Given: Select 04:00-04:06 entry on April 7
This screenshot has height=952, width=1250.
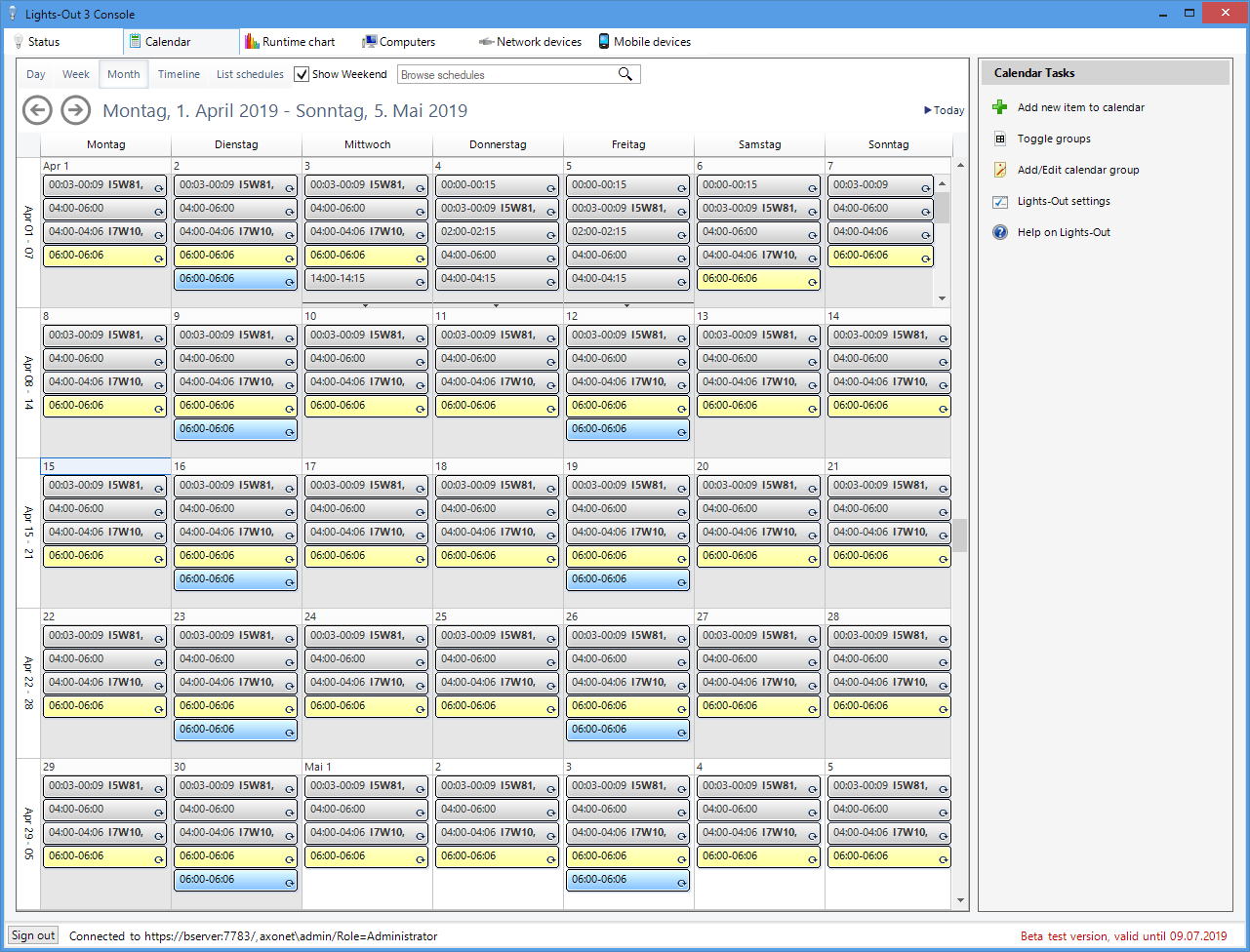Looking at the screenshot, I should click(x=880, y=232).
